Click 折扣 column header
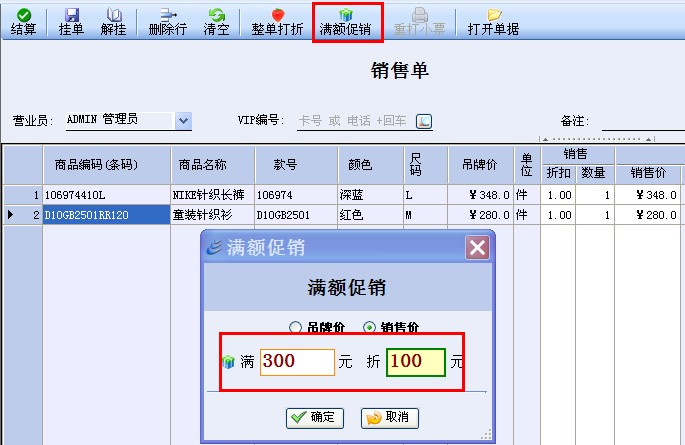This screenshot has height=445, width=685. tap(558, 174)
